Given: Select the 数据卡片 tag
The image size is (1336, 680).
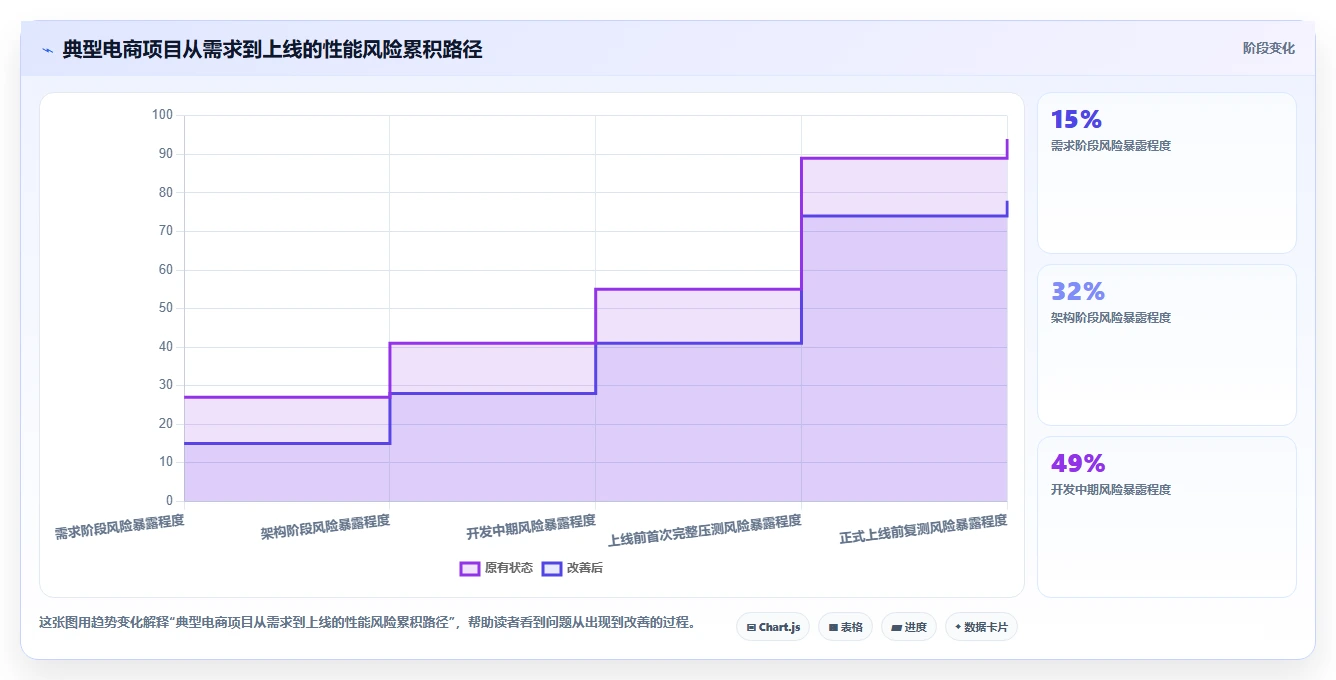Looking at the screenshot, I should 981,627.
